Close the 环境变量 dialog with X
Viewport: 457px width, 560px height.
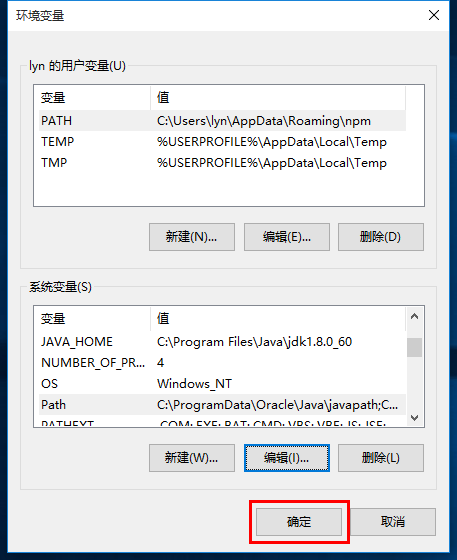pyautogui.click(x=434, y=15)
